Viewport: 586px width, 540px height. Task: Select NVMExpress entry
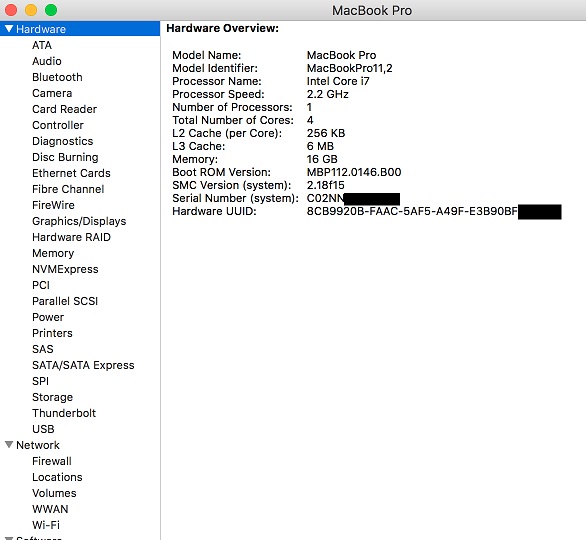(65, 269)
